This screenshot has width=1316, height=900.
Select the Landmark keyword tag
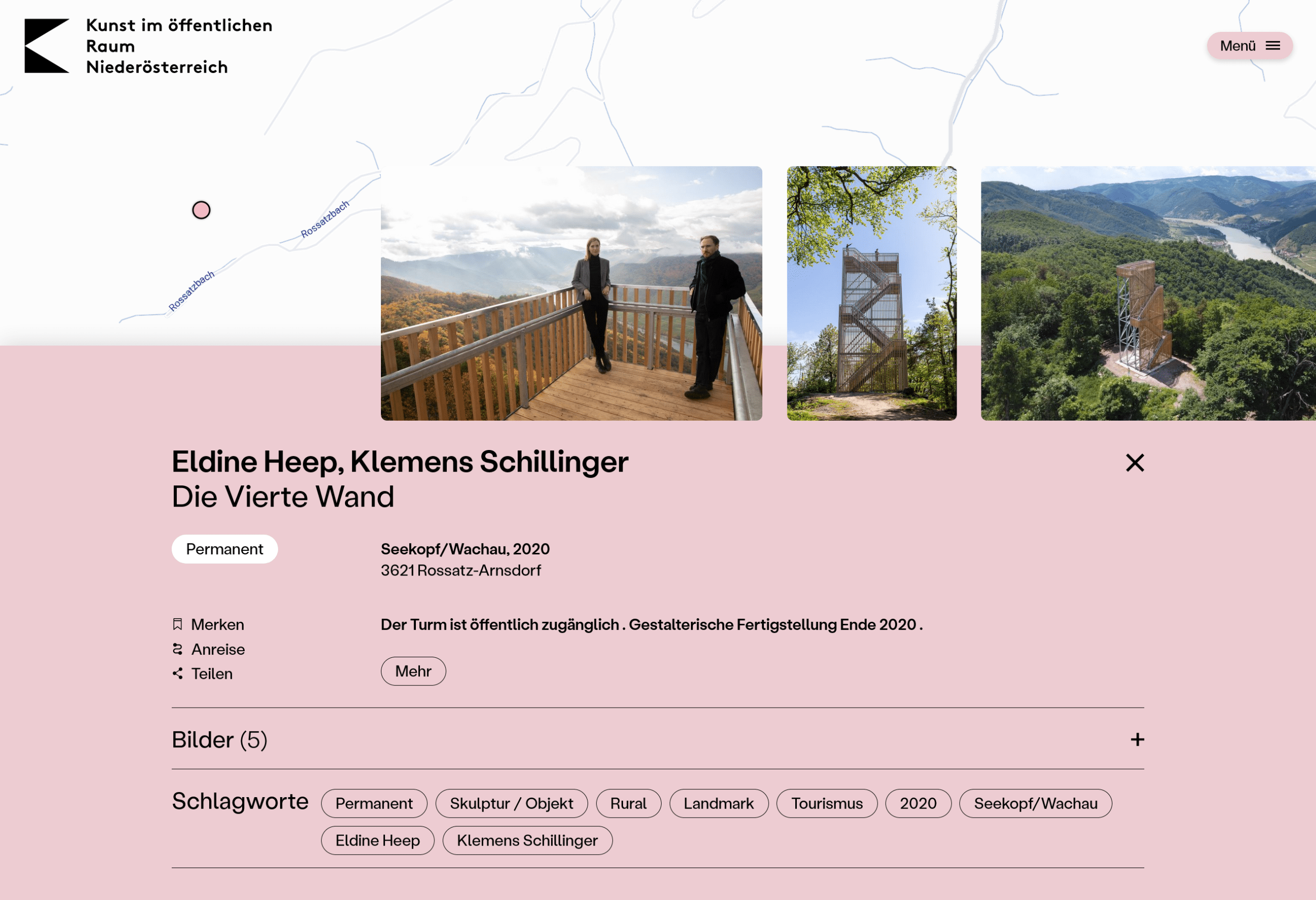[718, 803]
